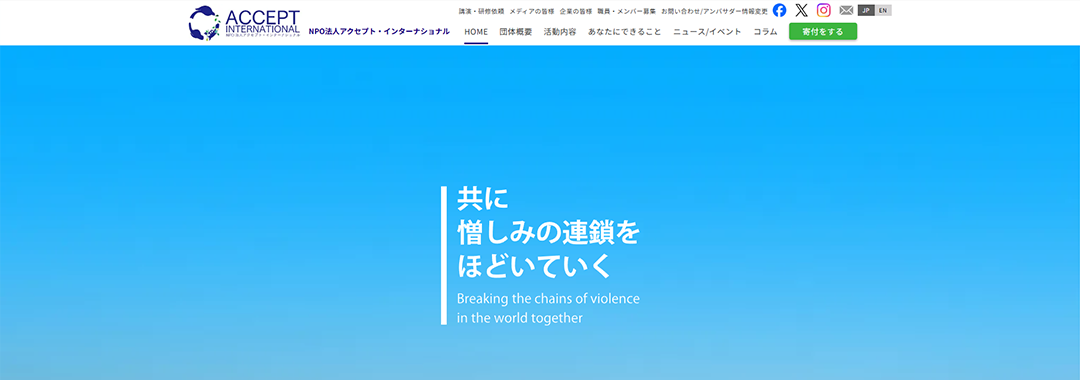Viewport: 1080px width, 380px height.
Task: Open the X (Twitter) icon
Action: coord(801,10)
